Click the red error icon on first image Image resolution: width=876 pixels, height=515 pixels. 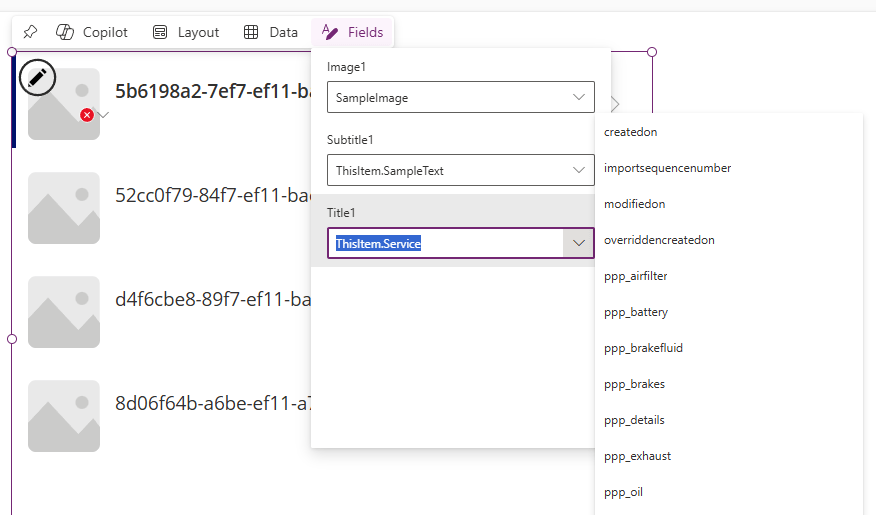point(87,115)
